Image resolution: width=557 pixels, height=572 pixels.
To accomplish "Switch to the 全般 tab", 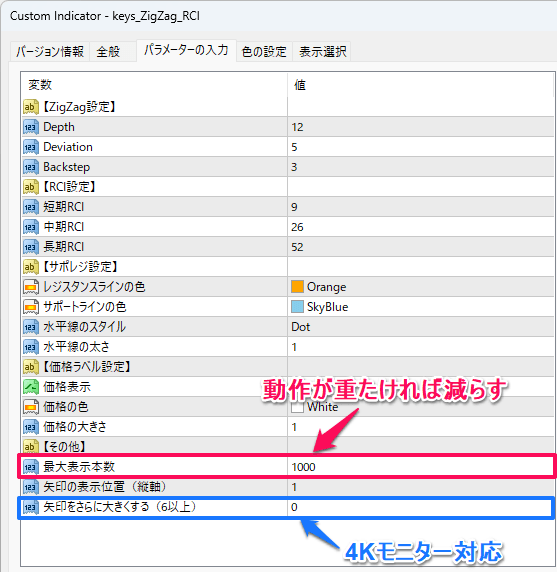I will (112, 51).
